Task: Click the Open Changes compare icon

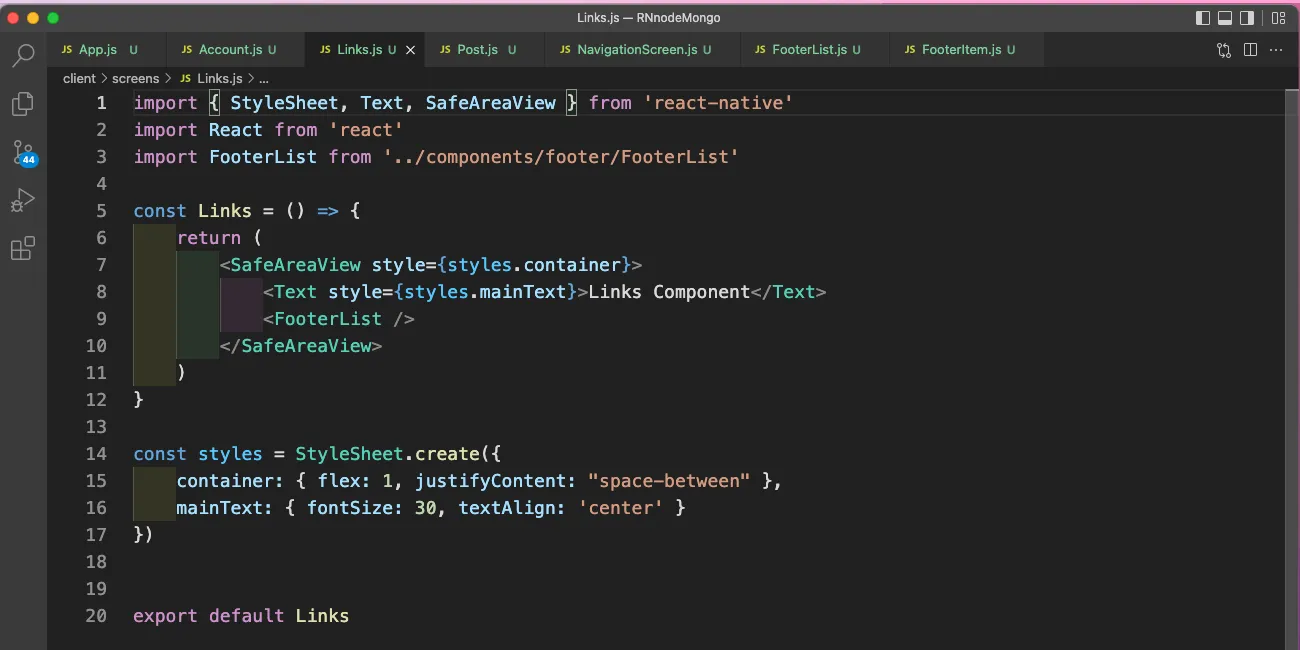Action: point(1224,50)
